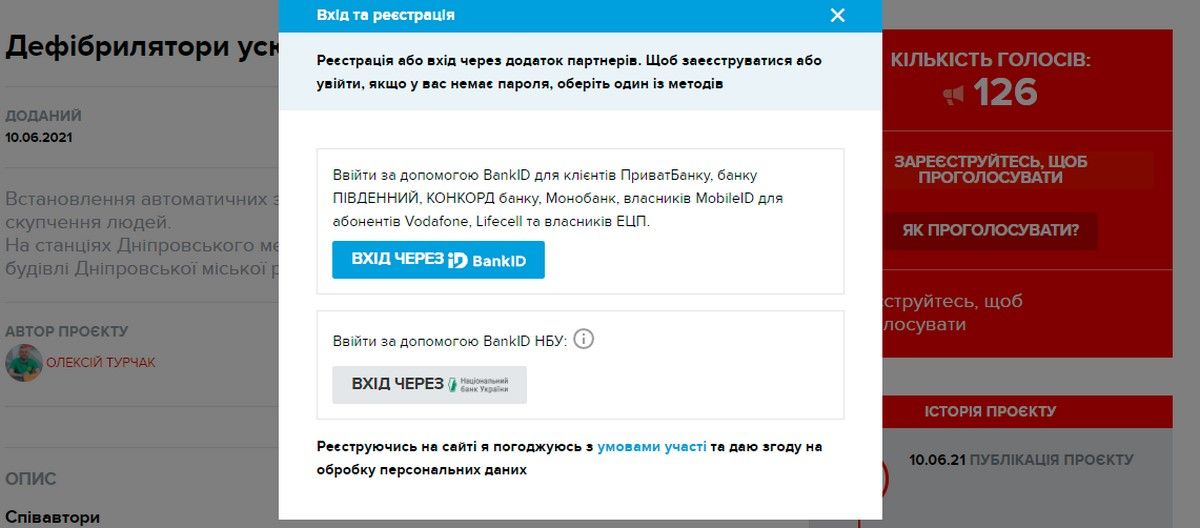1200x528 pixels.
Task: Click ЗАРЕЄСТРУЙТЕСЬ, ЩОБ ПРОГОЛОСУВАТИ button
Action: pos(990,169)
